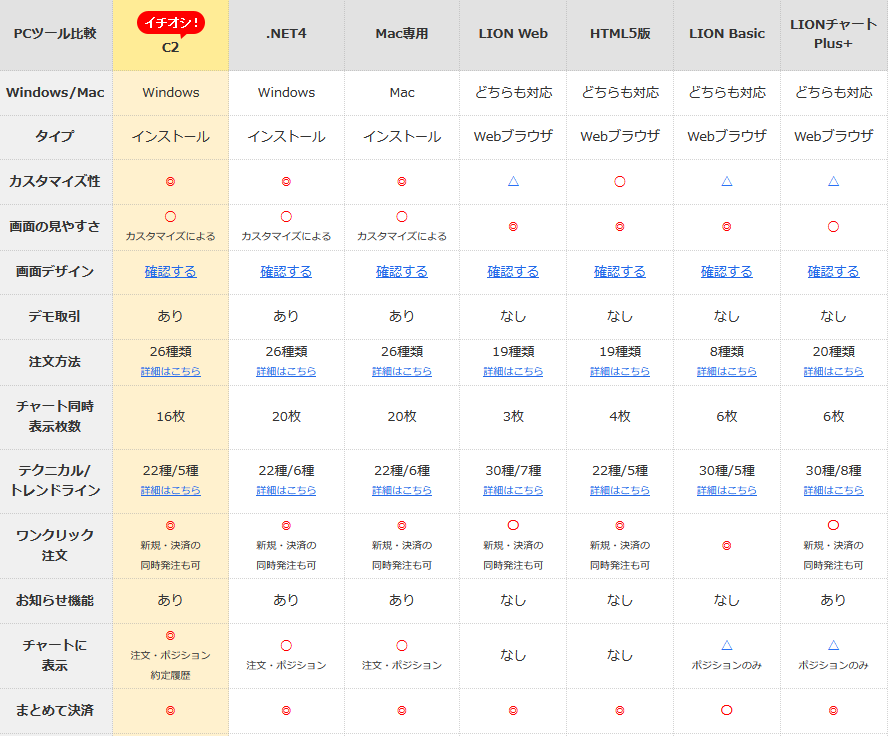Open 確認する link in LION Web column
The height and width of the screenshot is (736, 888).
click(x=513, y=272)
